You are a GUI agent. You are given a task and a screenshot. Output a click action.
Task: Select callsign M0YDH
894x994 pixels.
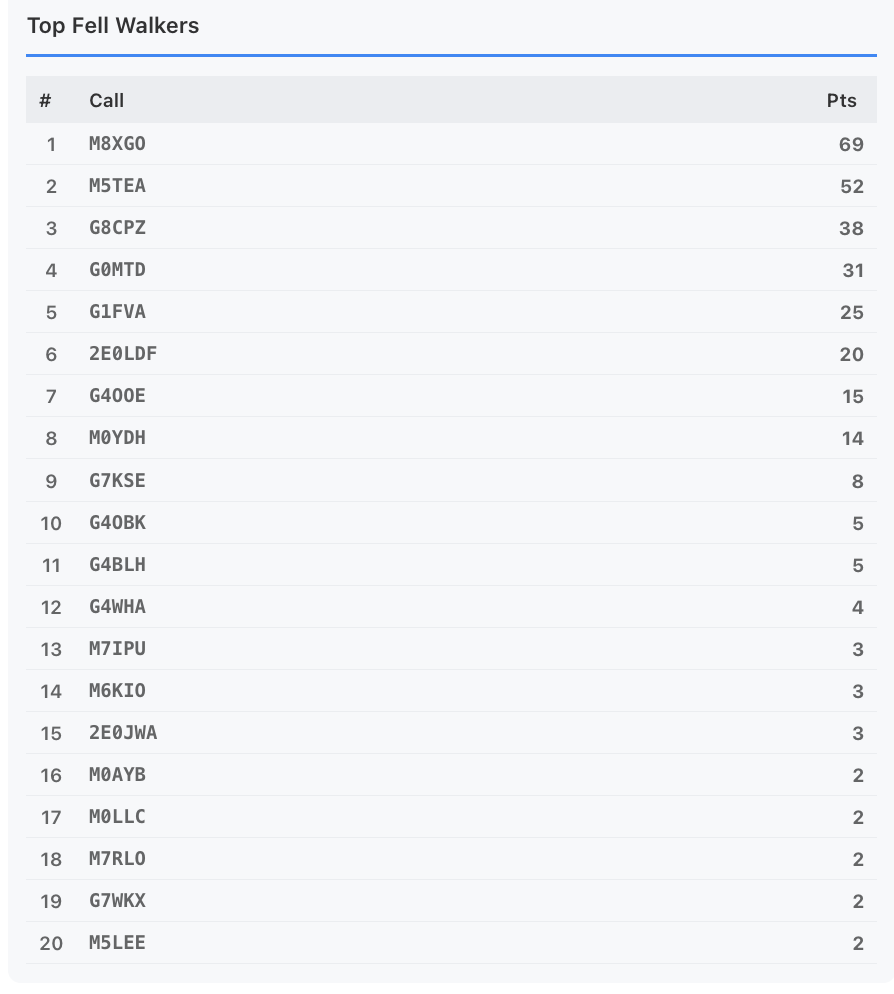(x=117, y=438)
